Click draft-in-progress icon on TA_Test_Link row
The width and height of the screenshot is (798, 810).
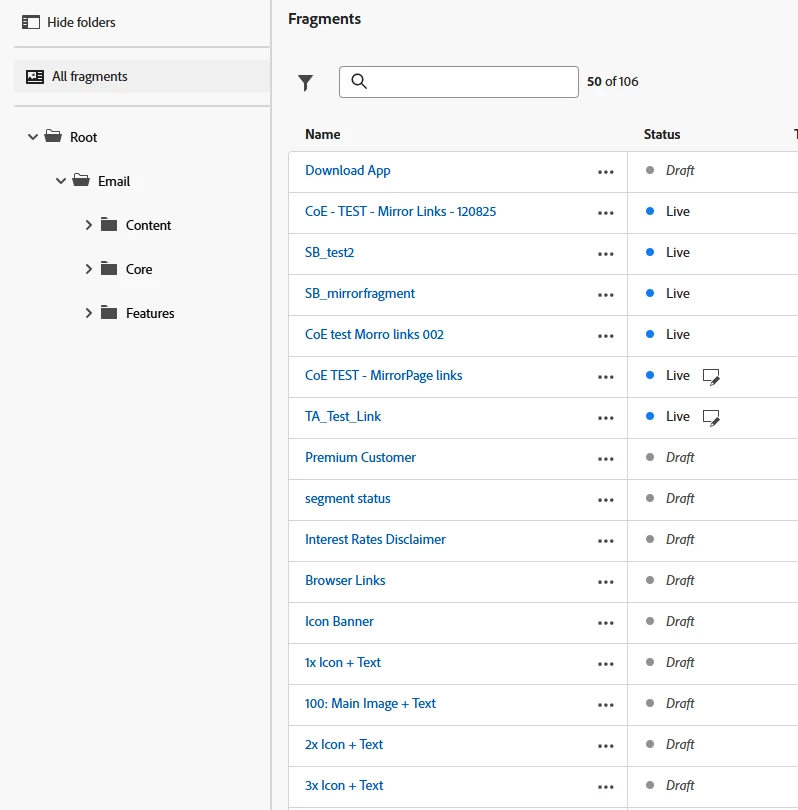(711, 417)
